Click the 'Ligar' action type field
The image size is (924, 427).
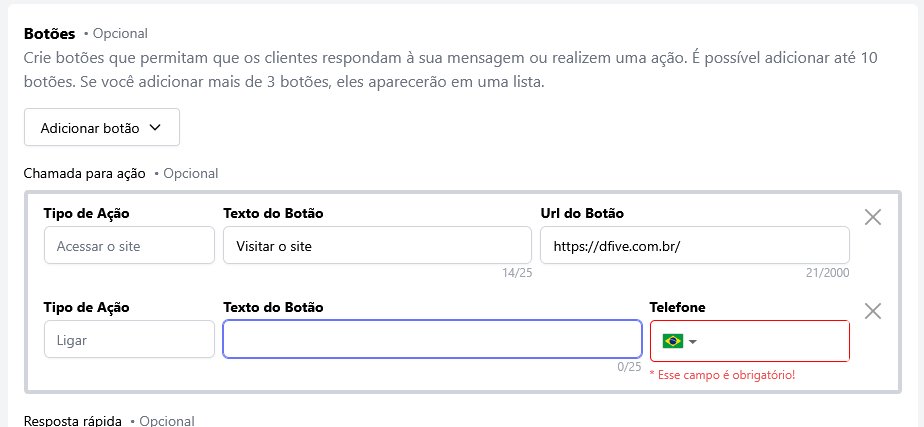pyautogui.click(x=129, y=339)
